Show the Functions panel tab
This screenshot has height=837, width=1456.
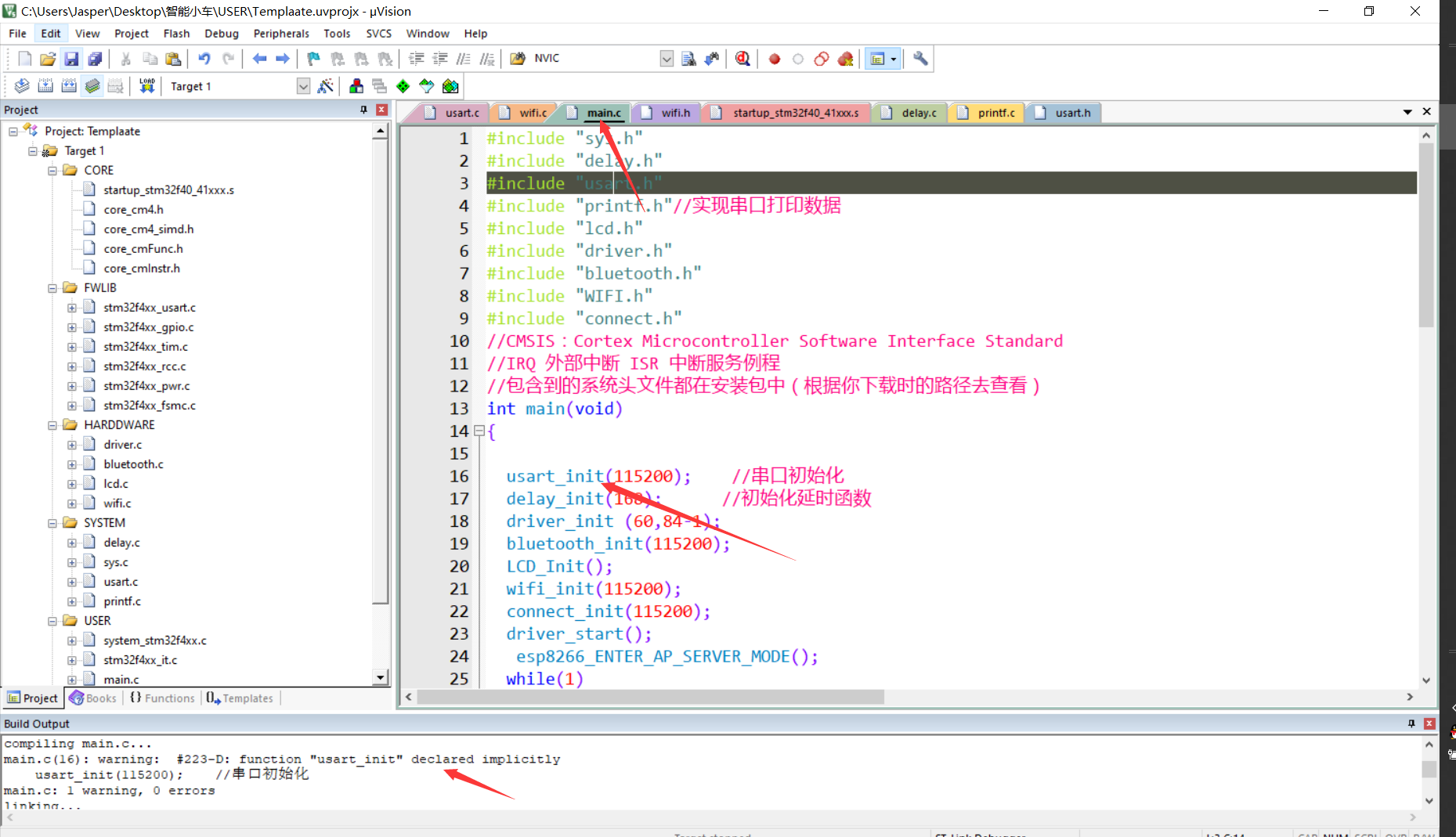162,698
